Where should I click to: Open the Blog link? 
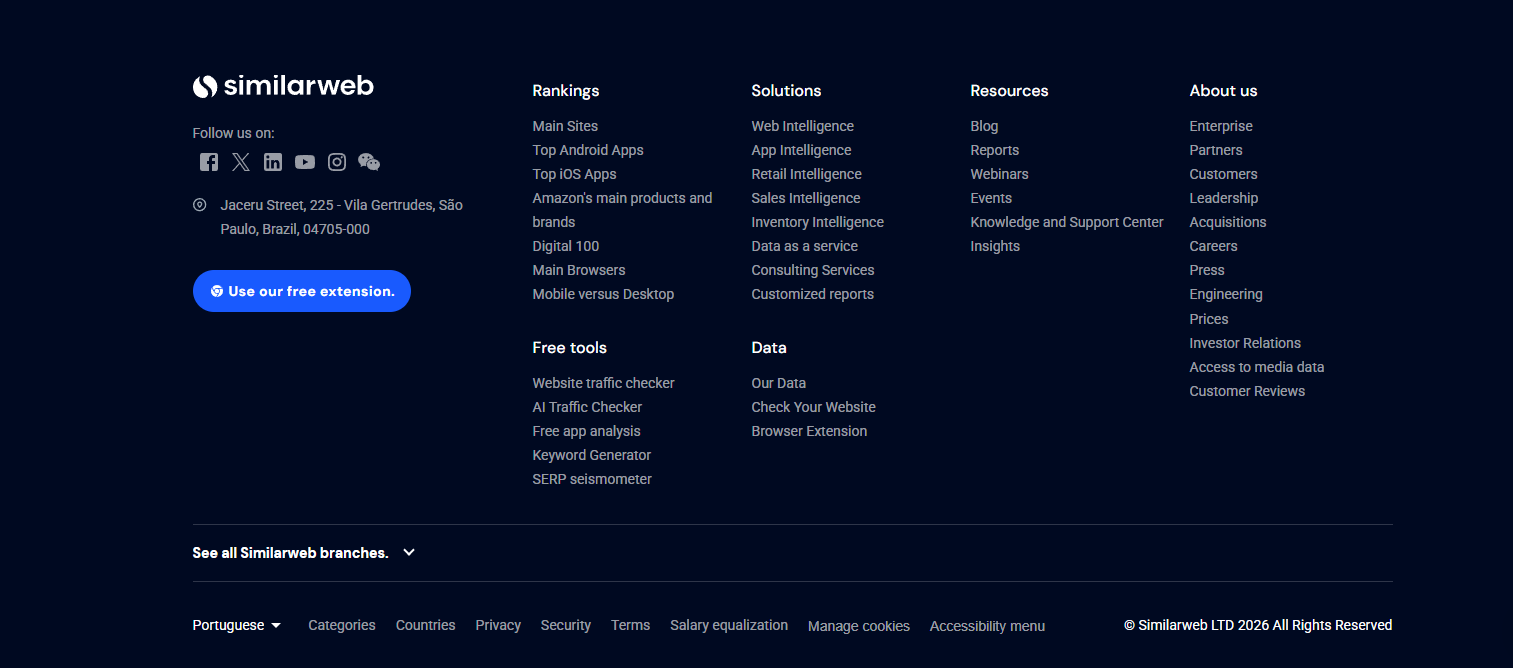coord(985,126)
